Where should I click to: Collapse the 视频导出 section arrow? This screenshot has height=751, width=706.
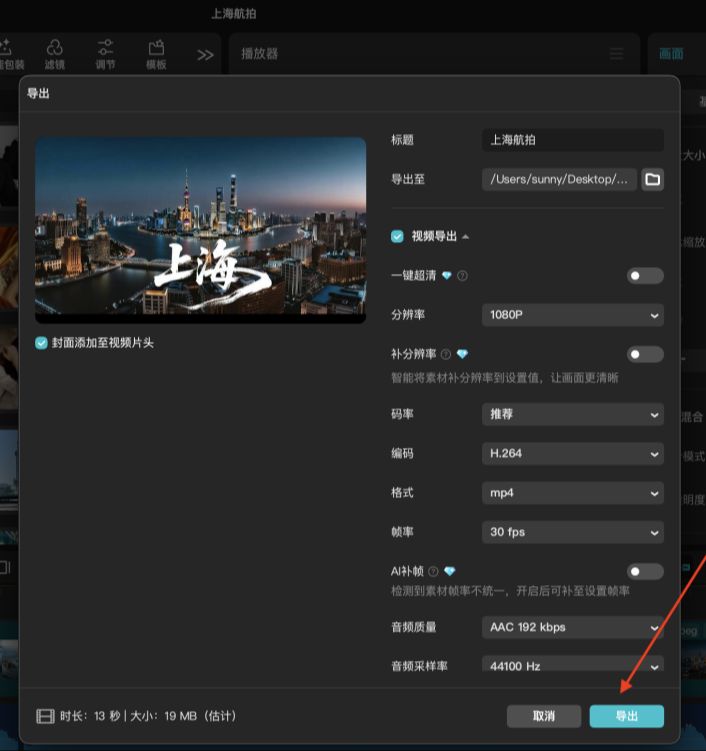[x=466, y=237]
